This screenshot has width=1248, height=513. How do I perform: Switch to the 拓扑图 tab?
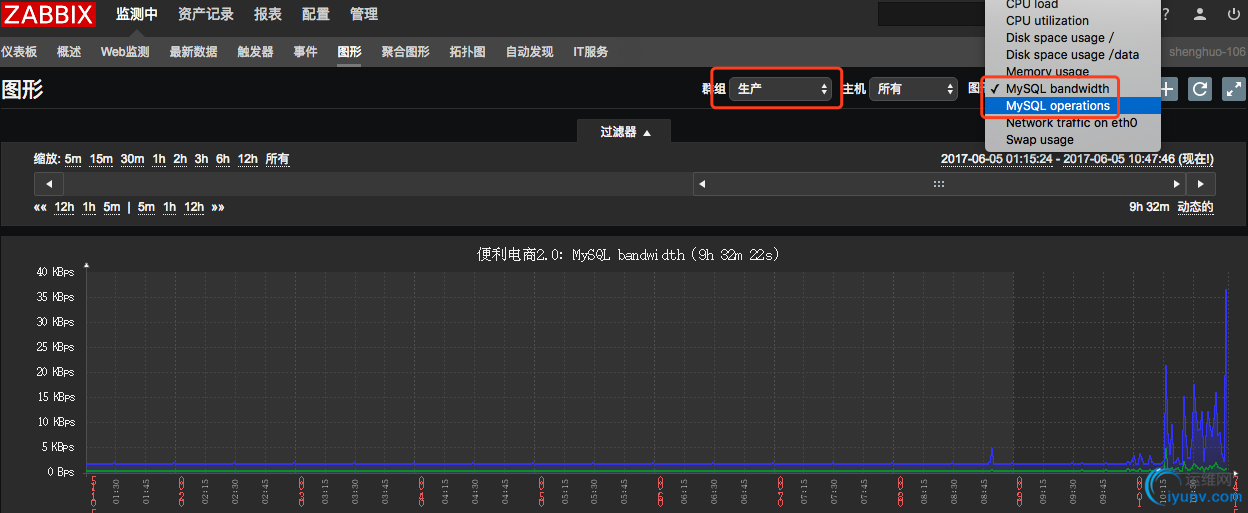[467, 52]
